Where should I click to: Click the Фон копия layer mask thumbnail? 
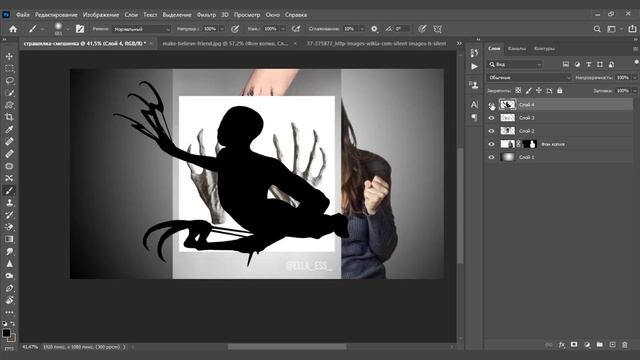point(529,144)
